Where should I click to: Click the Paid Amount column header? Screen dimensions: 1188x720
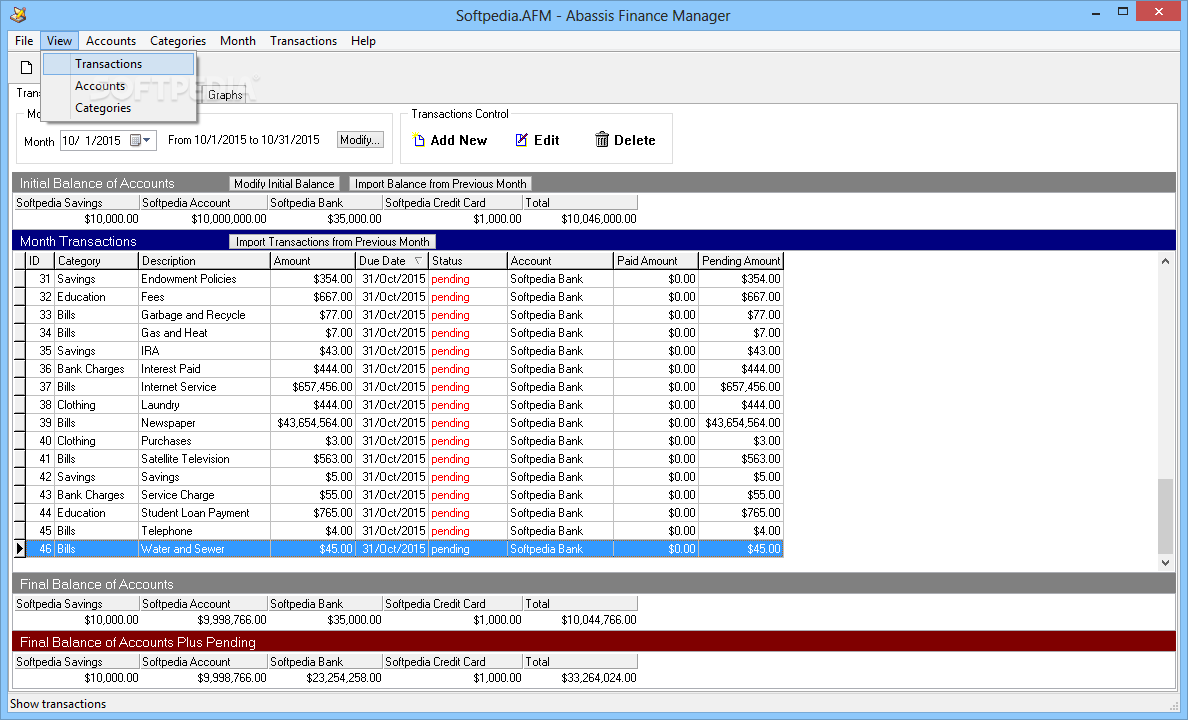[655, 261]
